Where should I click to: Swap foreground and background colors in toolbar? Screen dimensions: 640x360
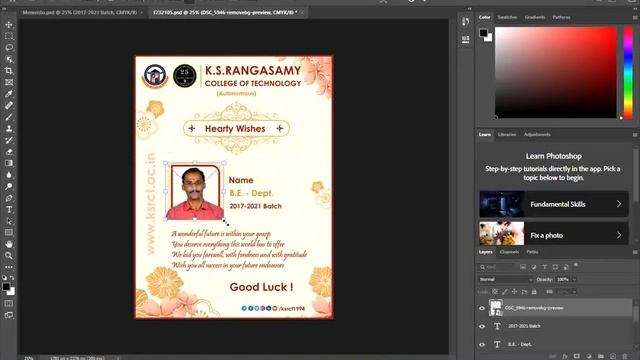[12, 278]
